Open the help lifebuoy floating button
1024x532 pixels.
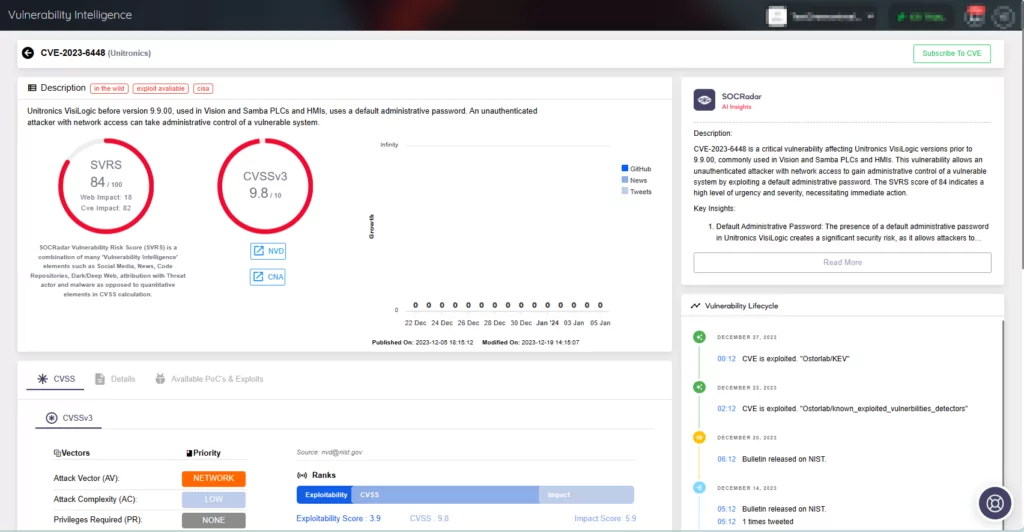[995, 503]
